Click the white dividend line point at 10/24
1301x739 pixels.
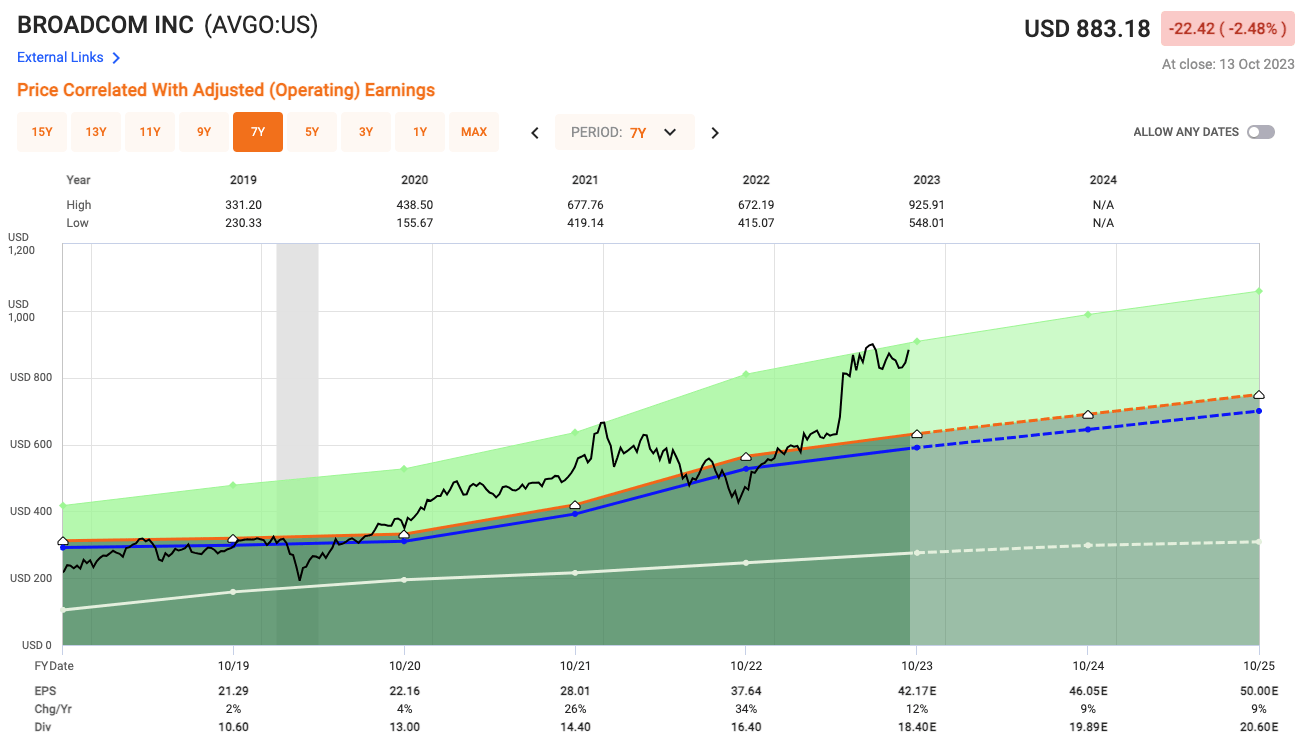click(1088, 545)
